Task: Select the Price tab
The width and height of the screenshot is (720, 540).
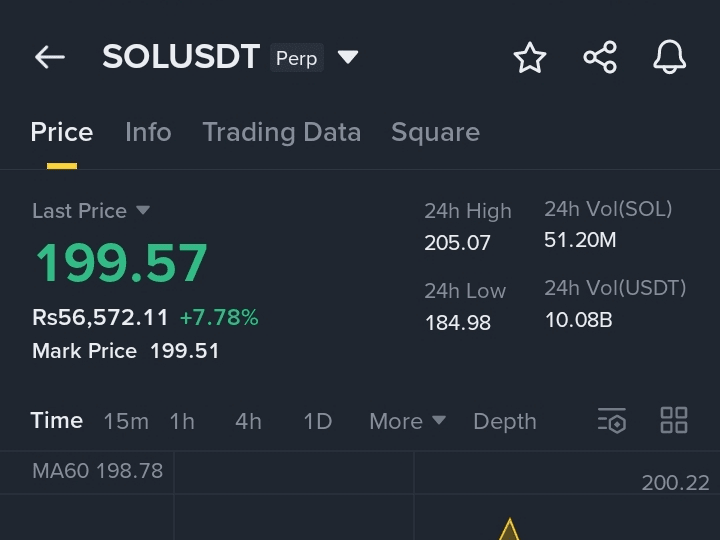Action: [62, 132]
